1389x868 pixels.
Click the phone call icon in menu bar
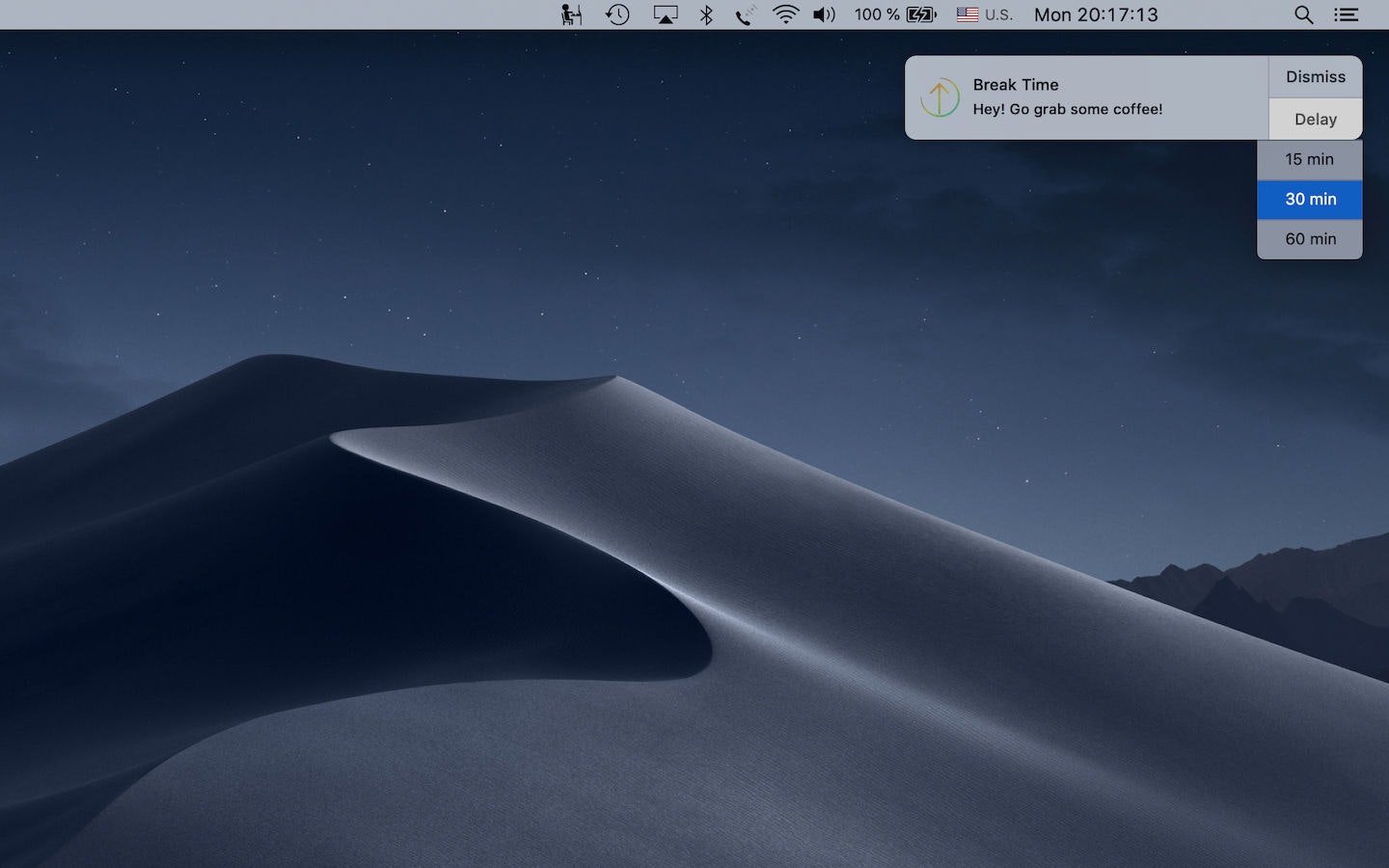click(746, 14)
